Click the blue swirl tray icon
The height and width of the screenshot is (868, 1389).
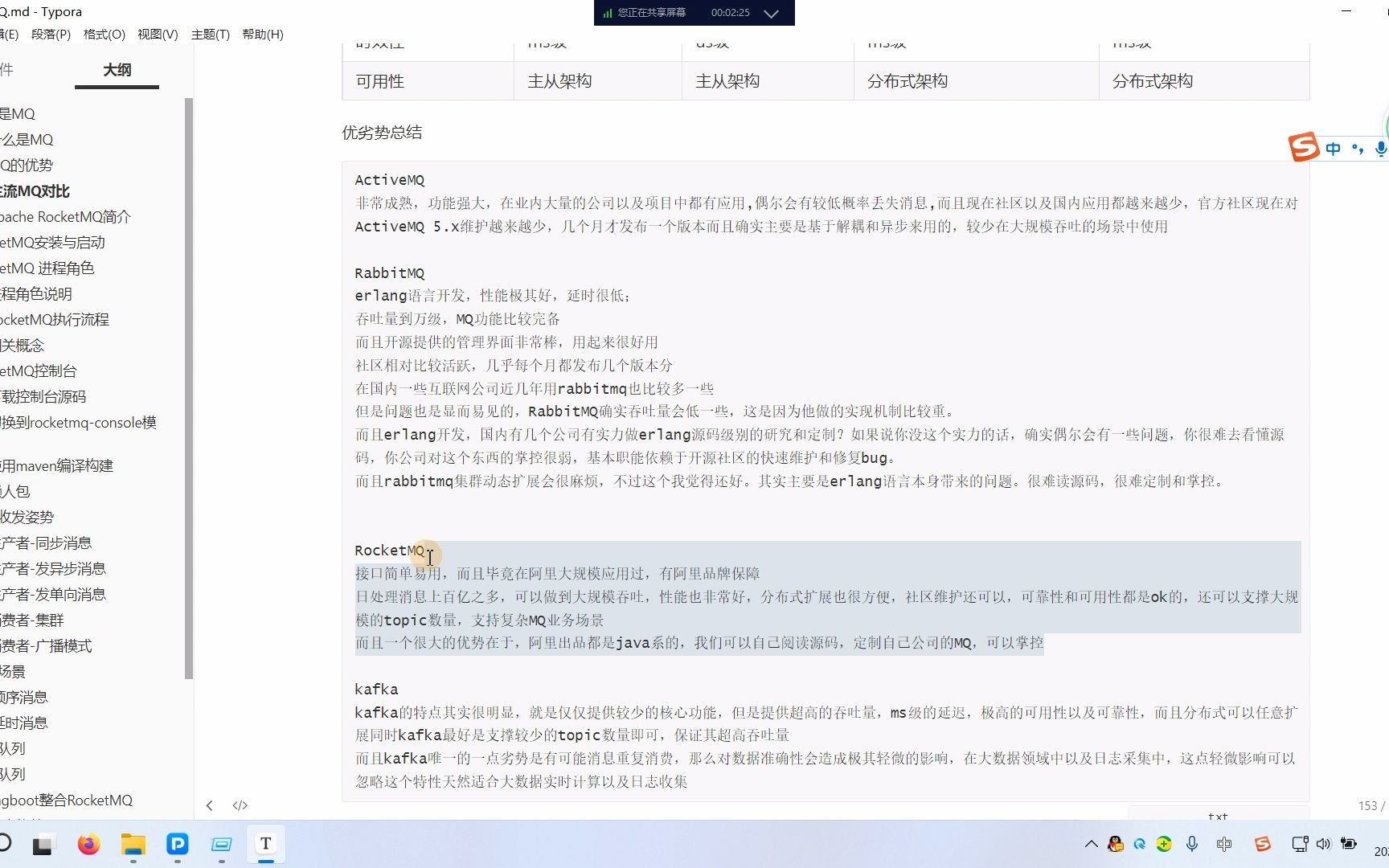tap(1140, 844)
